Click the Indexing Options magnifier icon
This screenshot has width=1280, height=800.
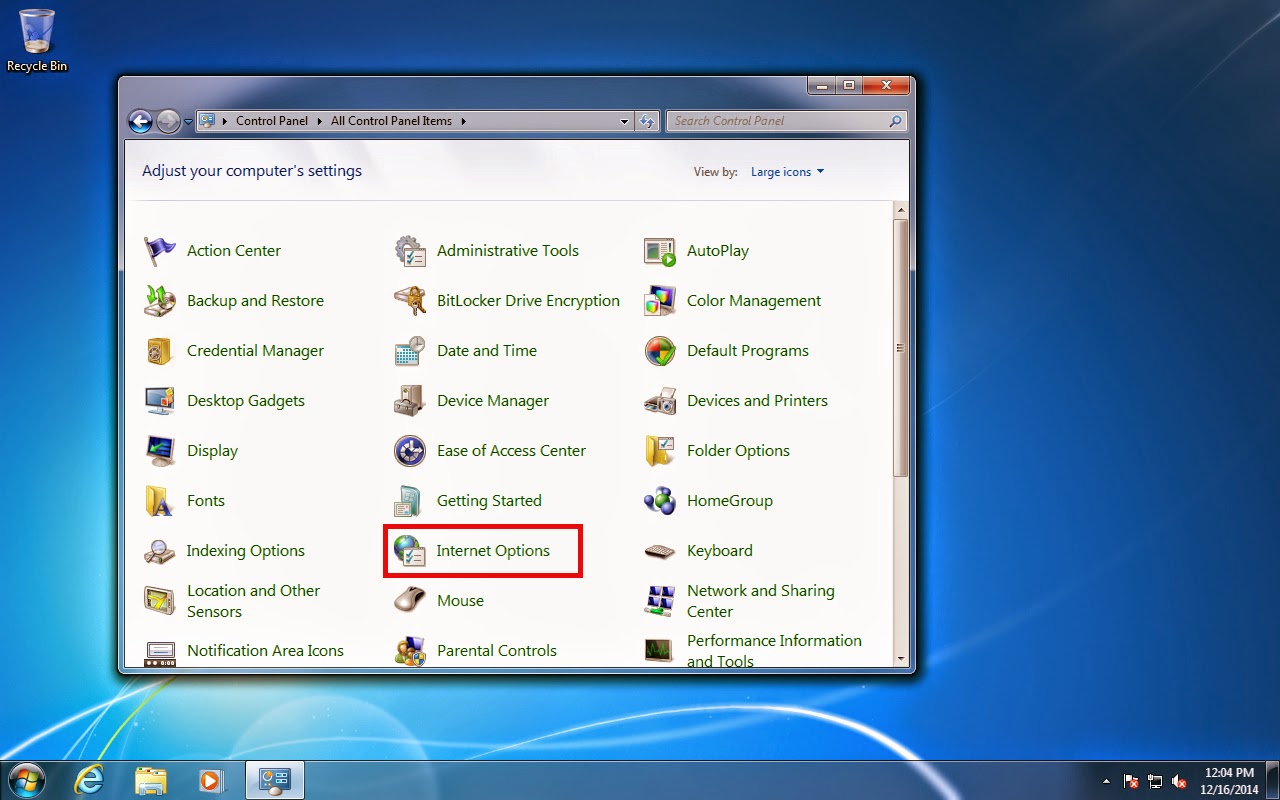click(x=160, y=551)
